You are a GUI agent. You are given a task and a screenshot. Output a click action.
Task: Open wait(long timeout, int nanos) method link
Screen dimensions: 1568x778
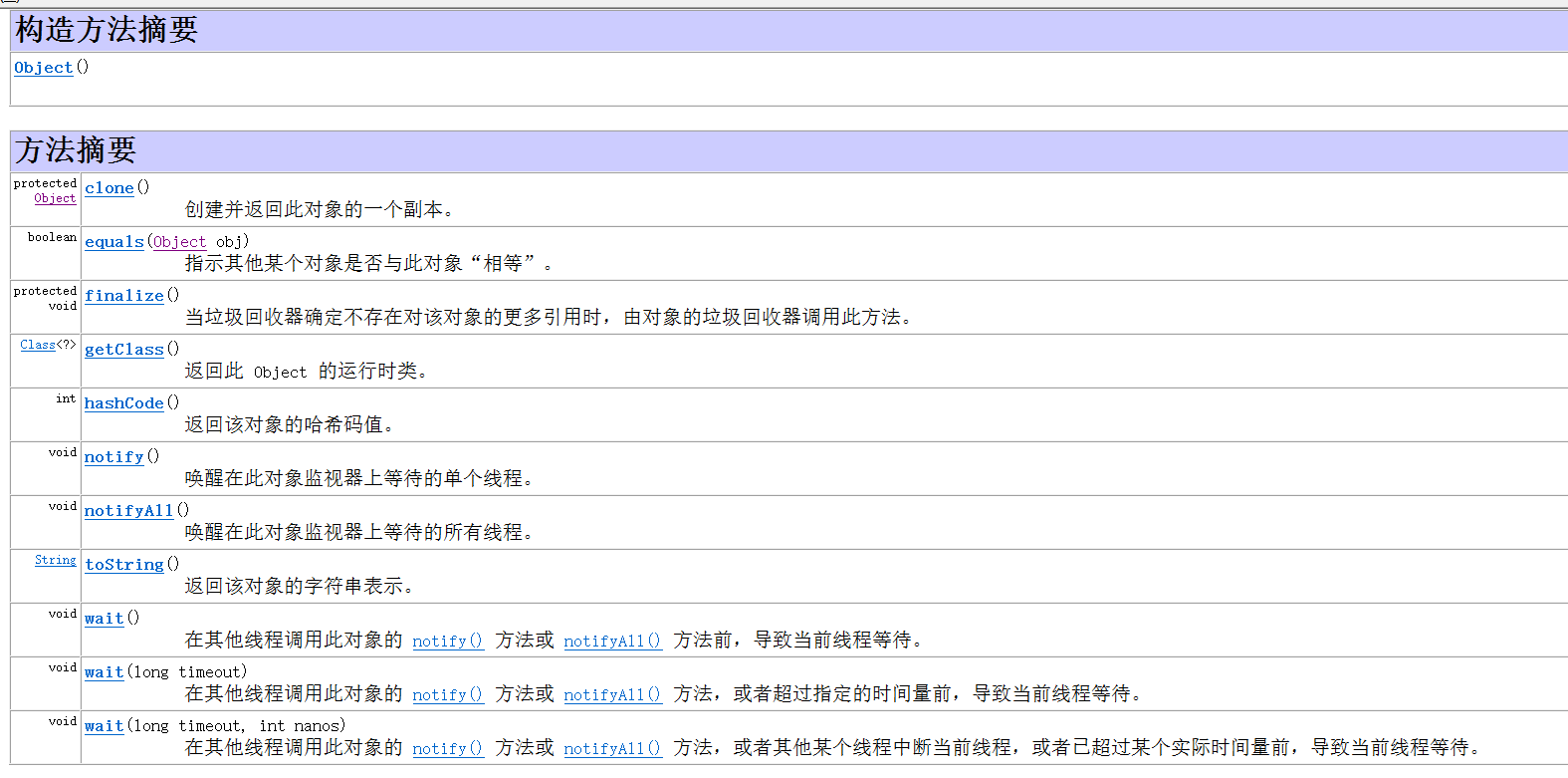click(104, 726)
